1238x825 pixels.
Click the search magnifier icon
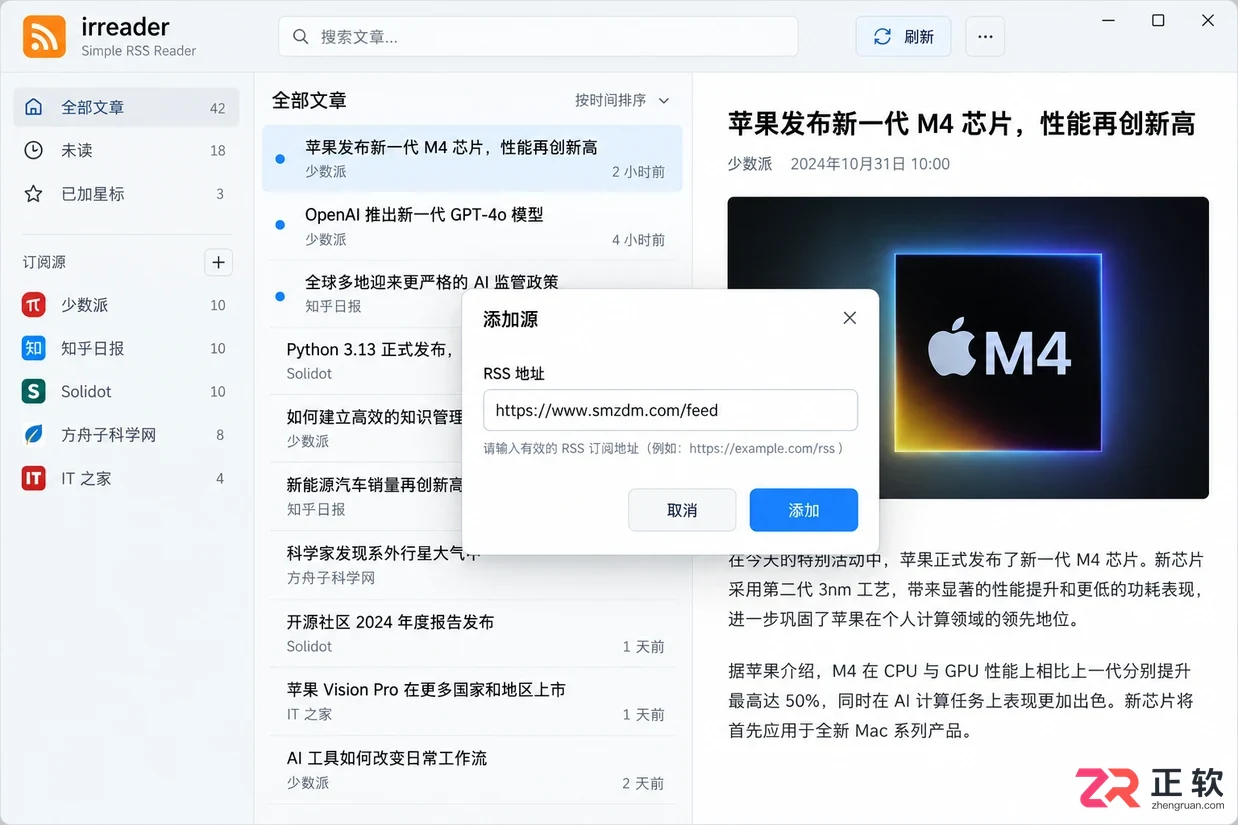point(300,37)
